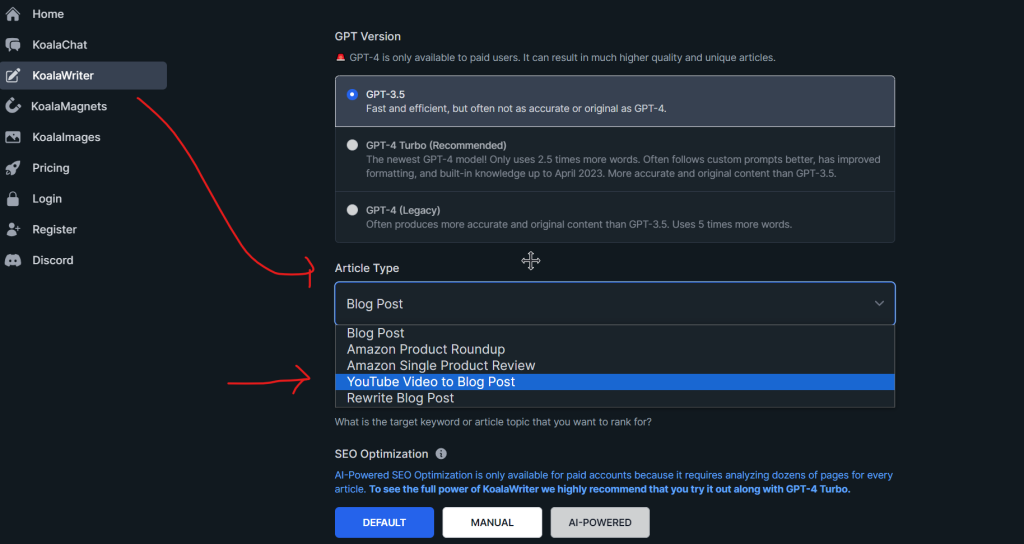This screenshot has width=1024, height=544.
Task: Navigate to KoalaImages page
Action: (x=66, y=137)
